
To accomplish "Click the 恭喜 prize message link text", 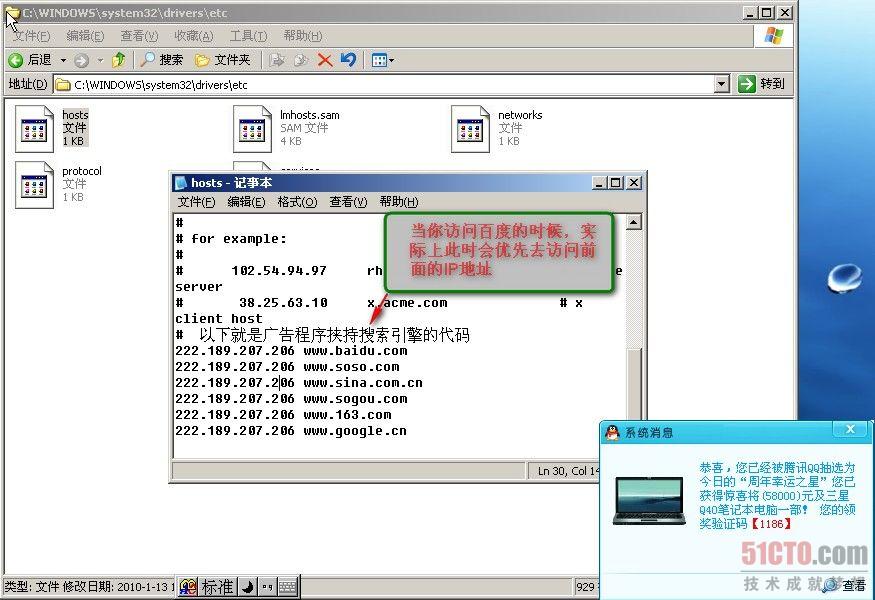I will [x=777, y=496].
